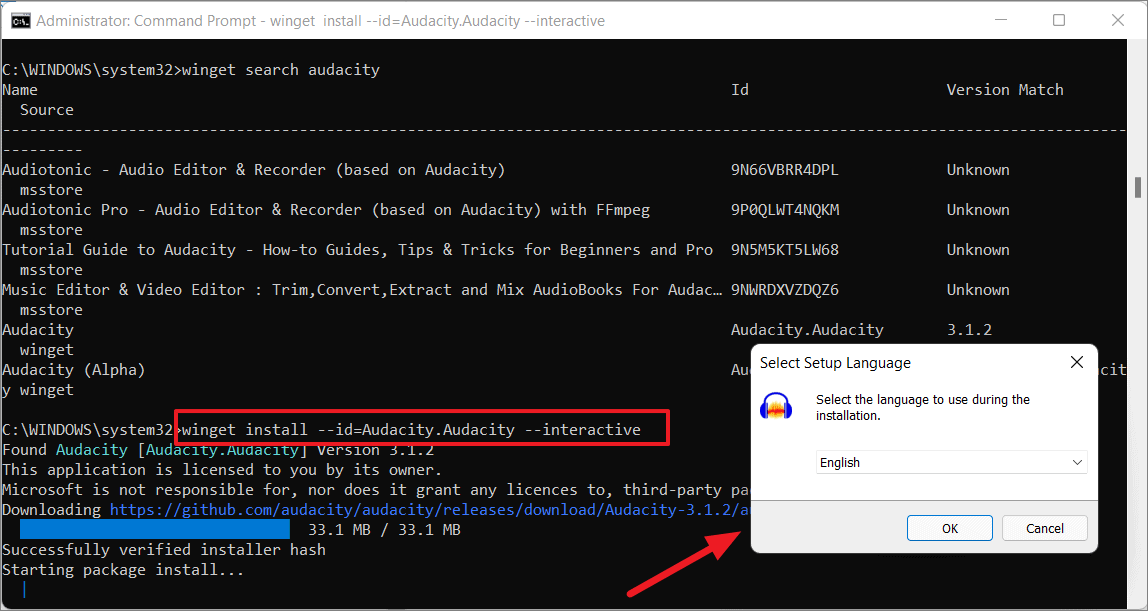Viewport: 1148px width, 611px height.
Task: Click the 'Successfully verified installer hash' line
Action: point(164,550)
